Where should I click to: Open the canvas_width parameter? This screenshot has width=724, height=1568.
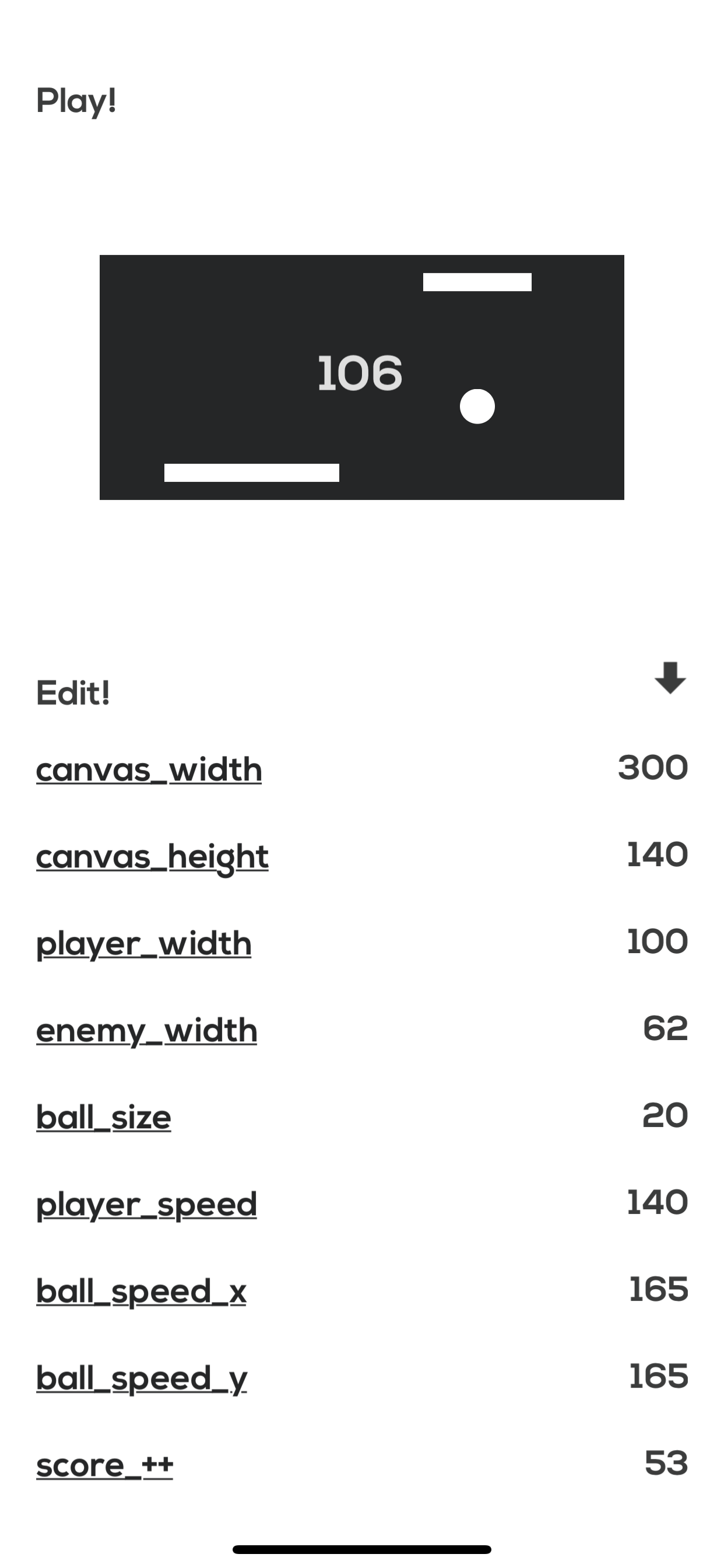point(149,768)
